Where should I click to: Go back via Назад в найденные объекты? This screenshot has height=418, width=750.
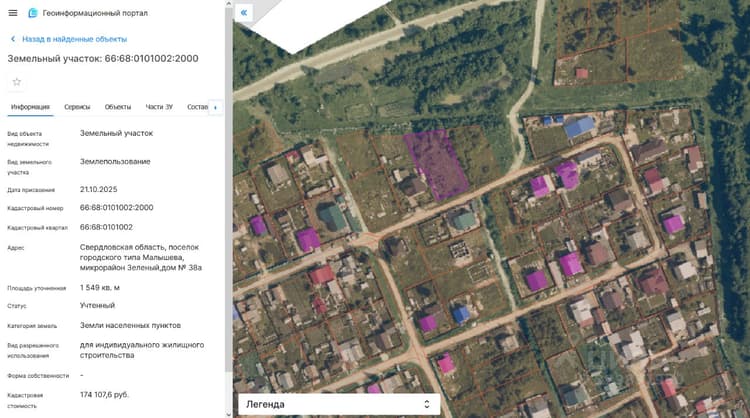click(x=75, y=39)
